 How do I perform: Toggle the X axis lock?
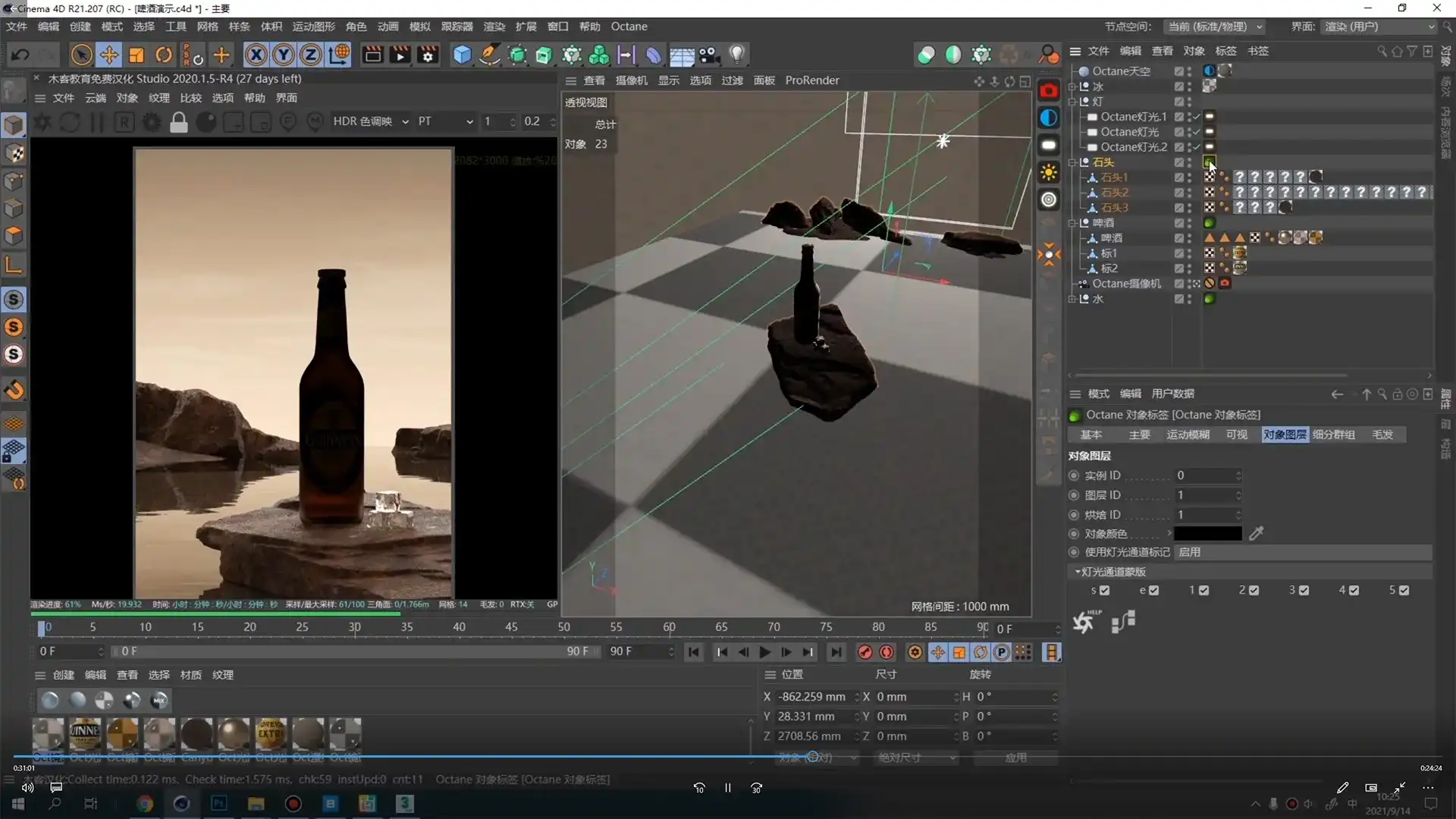point(256,55)
